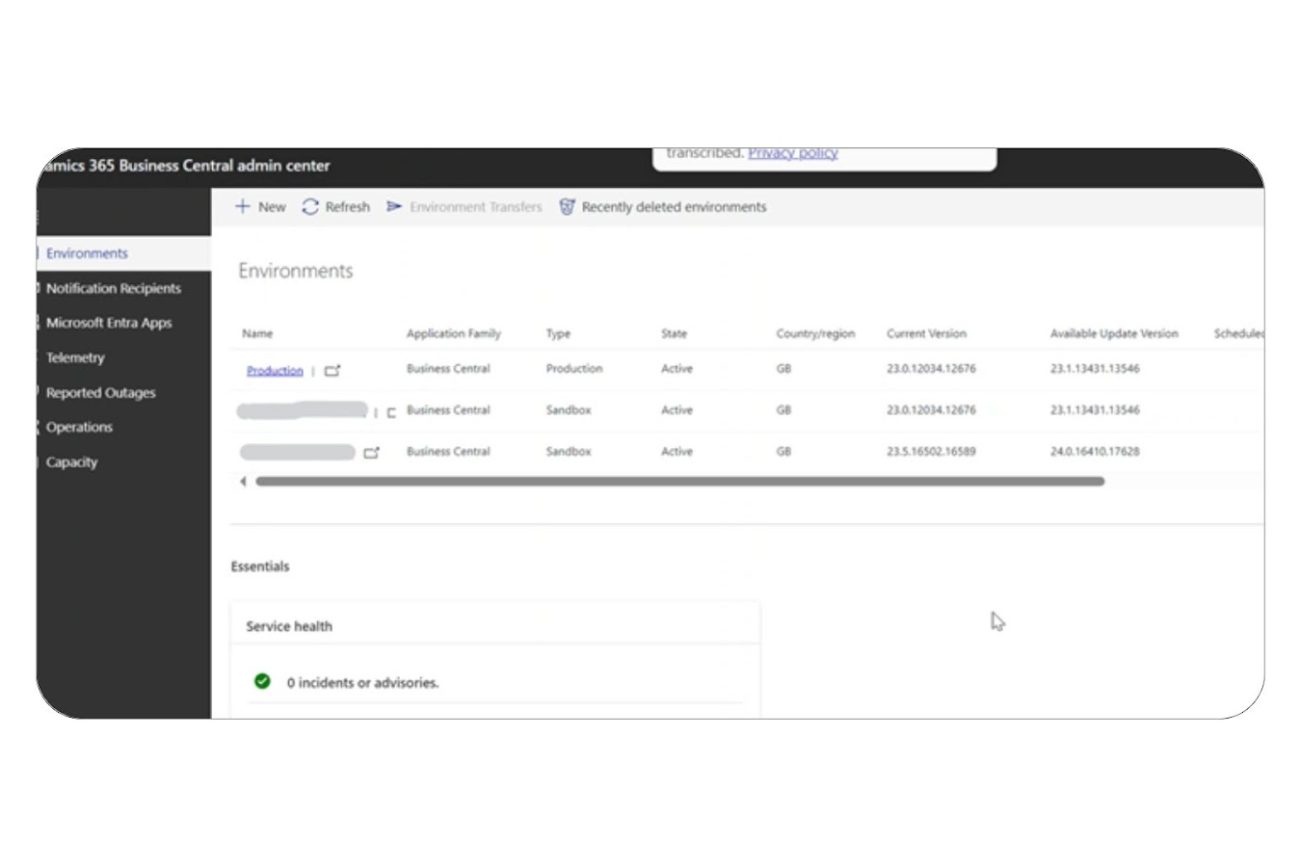The width and height of the screenshot is (1300, 867).
Task: Click available update version 24.0.16410.17628
Action: [1095, 452]
